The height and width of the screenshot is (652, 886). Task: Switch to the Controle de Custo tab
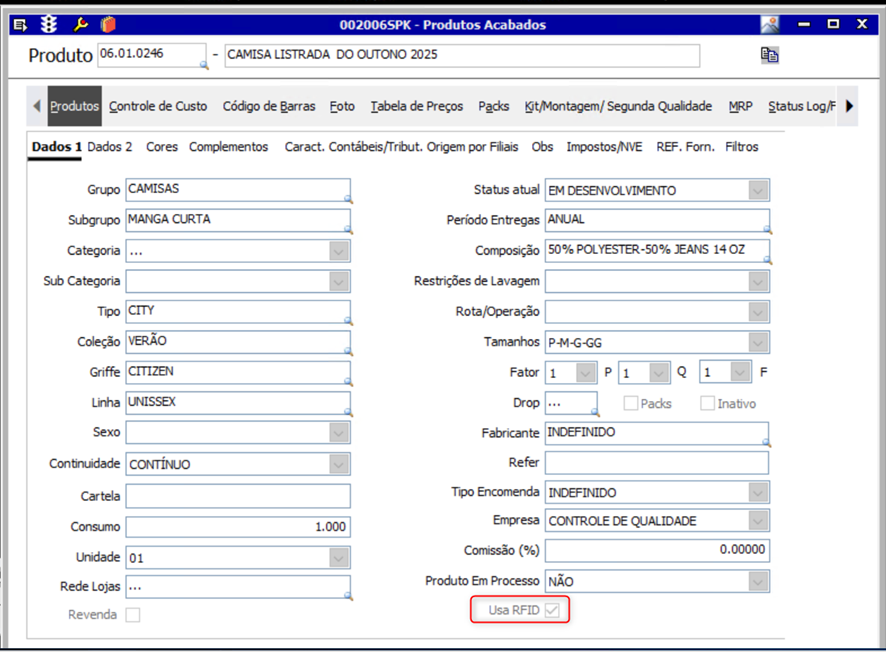(x=158, y=106)
